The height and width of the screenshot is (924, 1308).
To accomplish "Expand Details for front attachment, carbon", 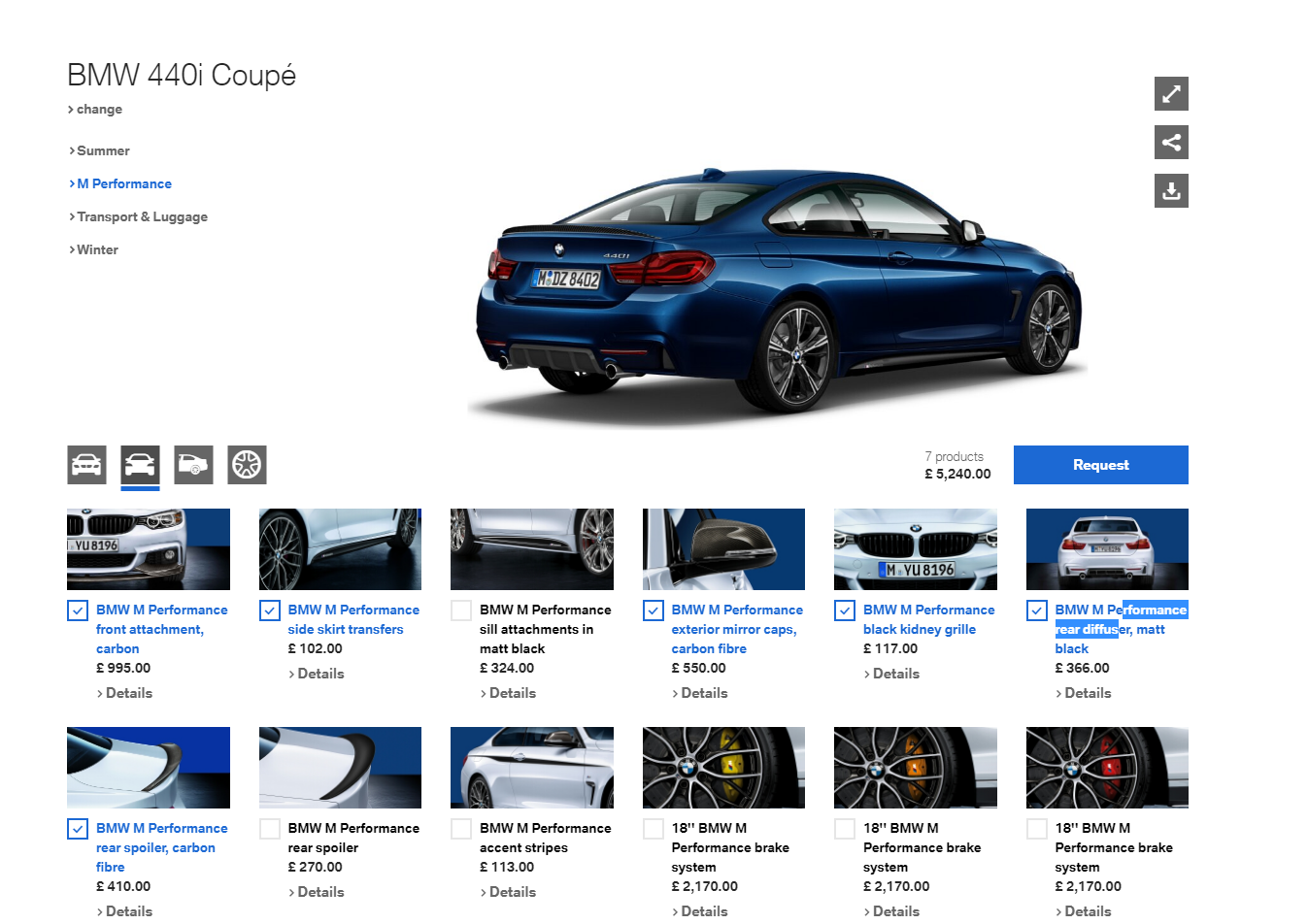I will click(x=124, y=693).
